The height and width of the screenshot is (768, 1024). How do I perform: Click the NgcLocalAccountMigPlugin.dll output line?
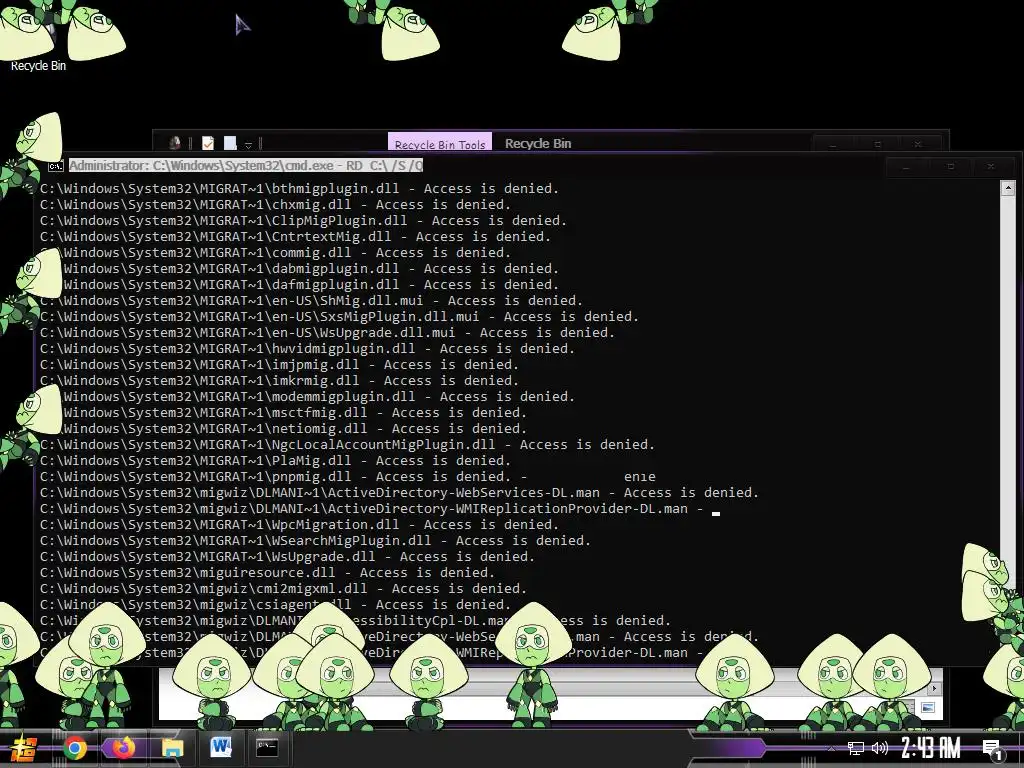(347, 445)
